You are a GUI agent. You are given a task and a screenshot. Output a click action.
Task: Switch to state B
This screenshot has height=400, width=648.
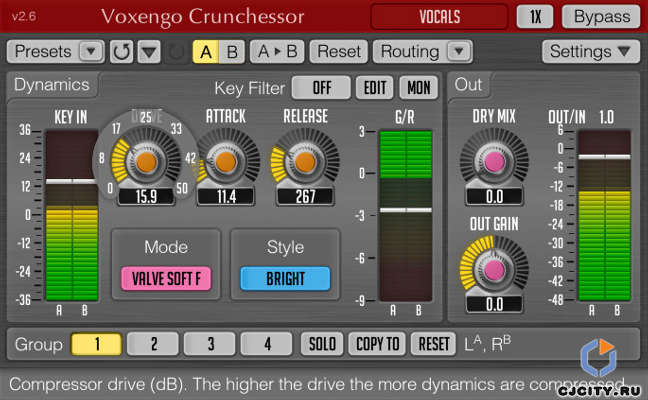pyautogui.click(x=232, y=52)
